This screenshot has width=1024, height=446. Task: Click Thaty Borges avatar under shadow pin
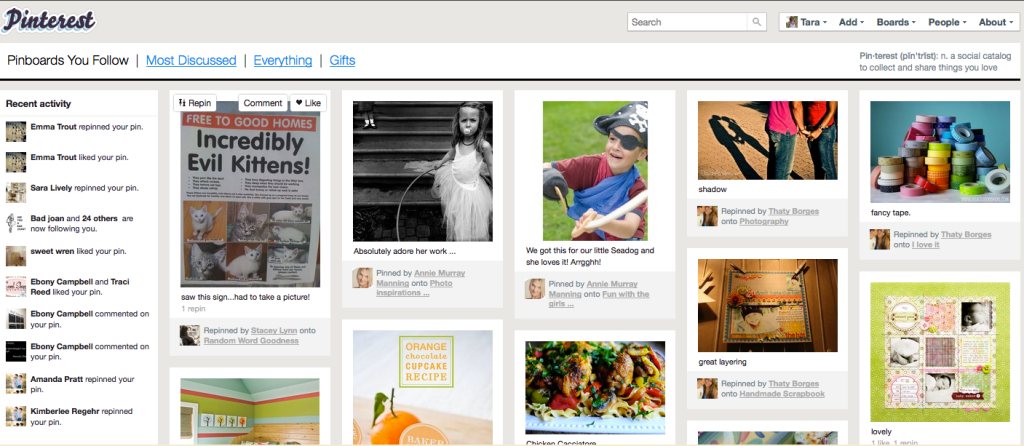[x=707, y=216]
